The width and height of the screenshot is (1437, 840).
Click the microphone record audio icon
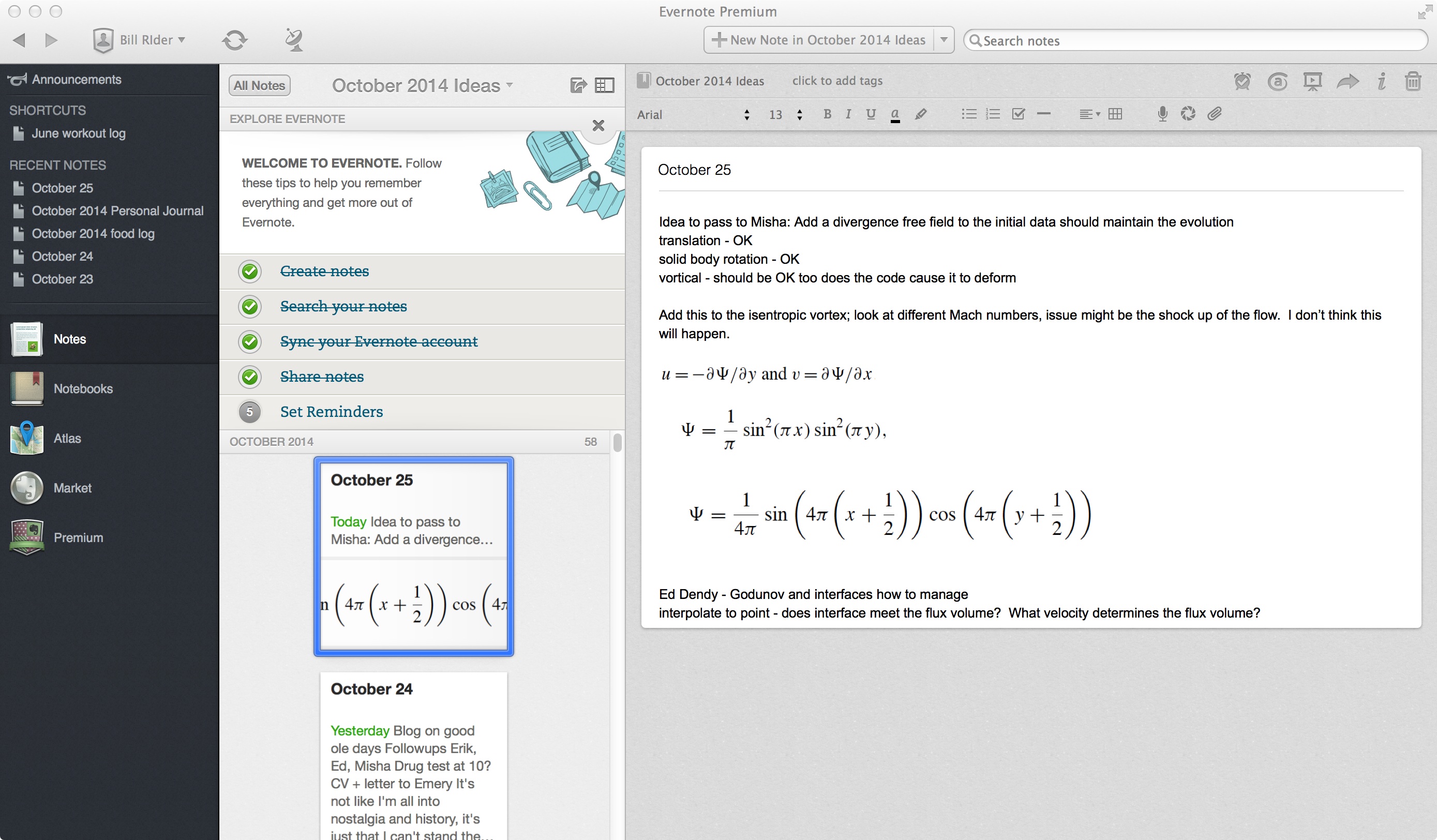click(x=1162, y=114)
